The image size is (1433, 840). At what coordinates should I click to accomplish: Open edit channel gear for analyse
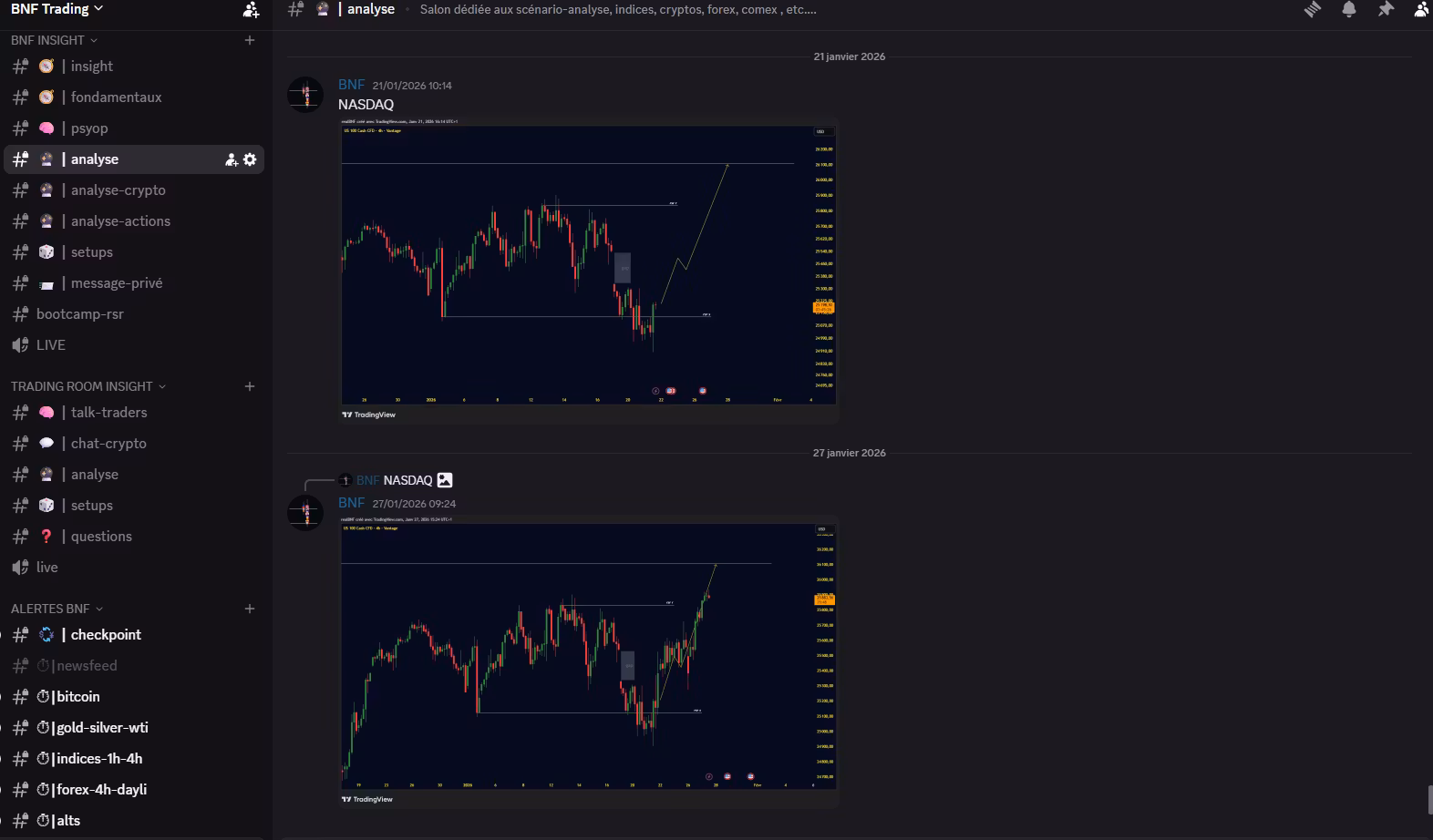[250, 159]
